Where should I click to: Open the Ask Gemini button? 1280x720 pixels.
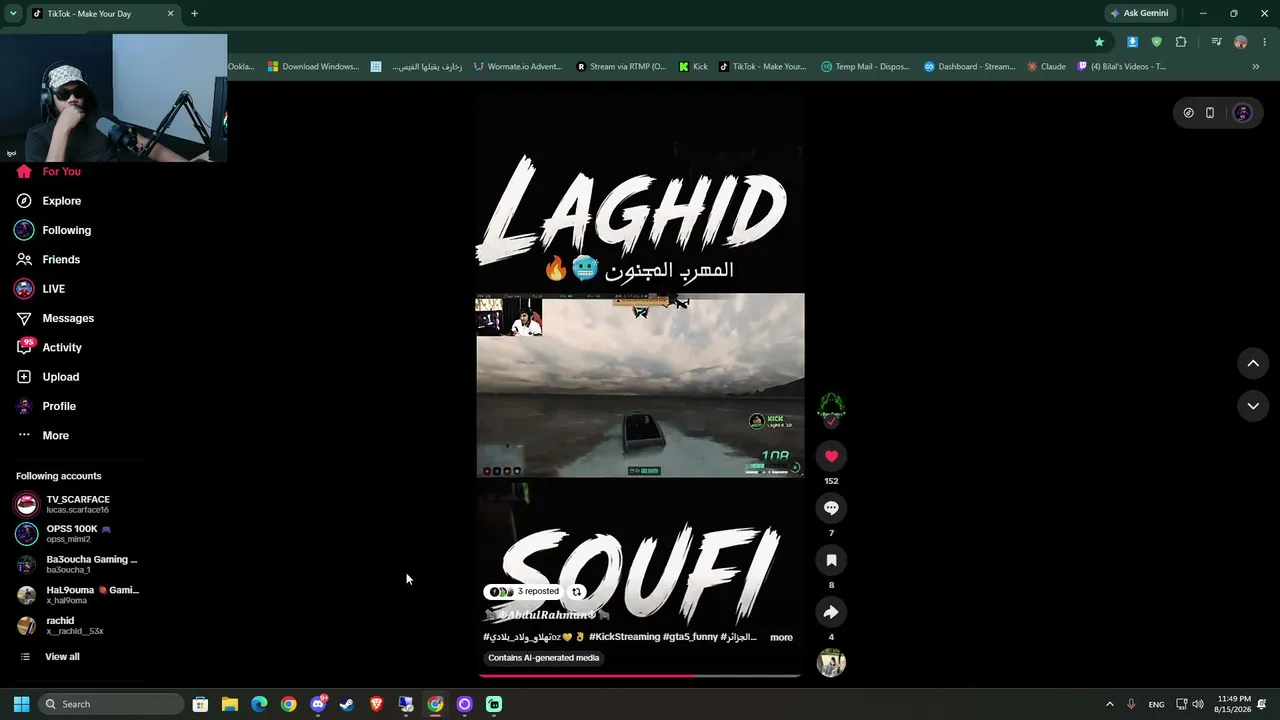[x=1139, y=13]
